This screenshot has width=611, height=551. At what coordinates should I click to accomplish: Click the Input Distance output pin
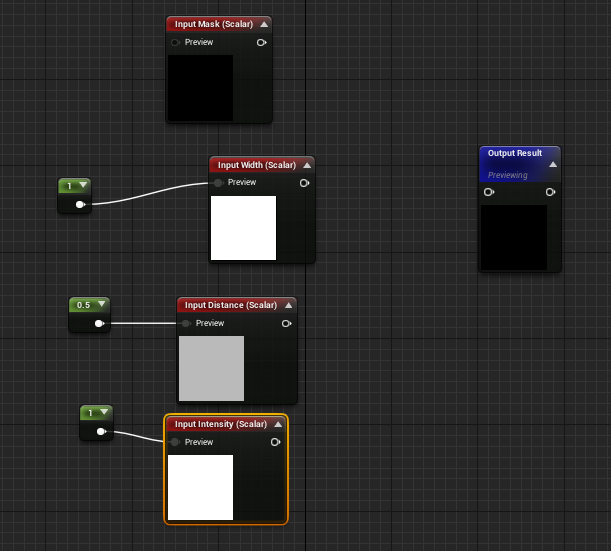pyautogui.click(x=286, y=323)
